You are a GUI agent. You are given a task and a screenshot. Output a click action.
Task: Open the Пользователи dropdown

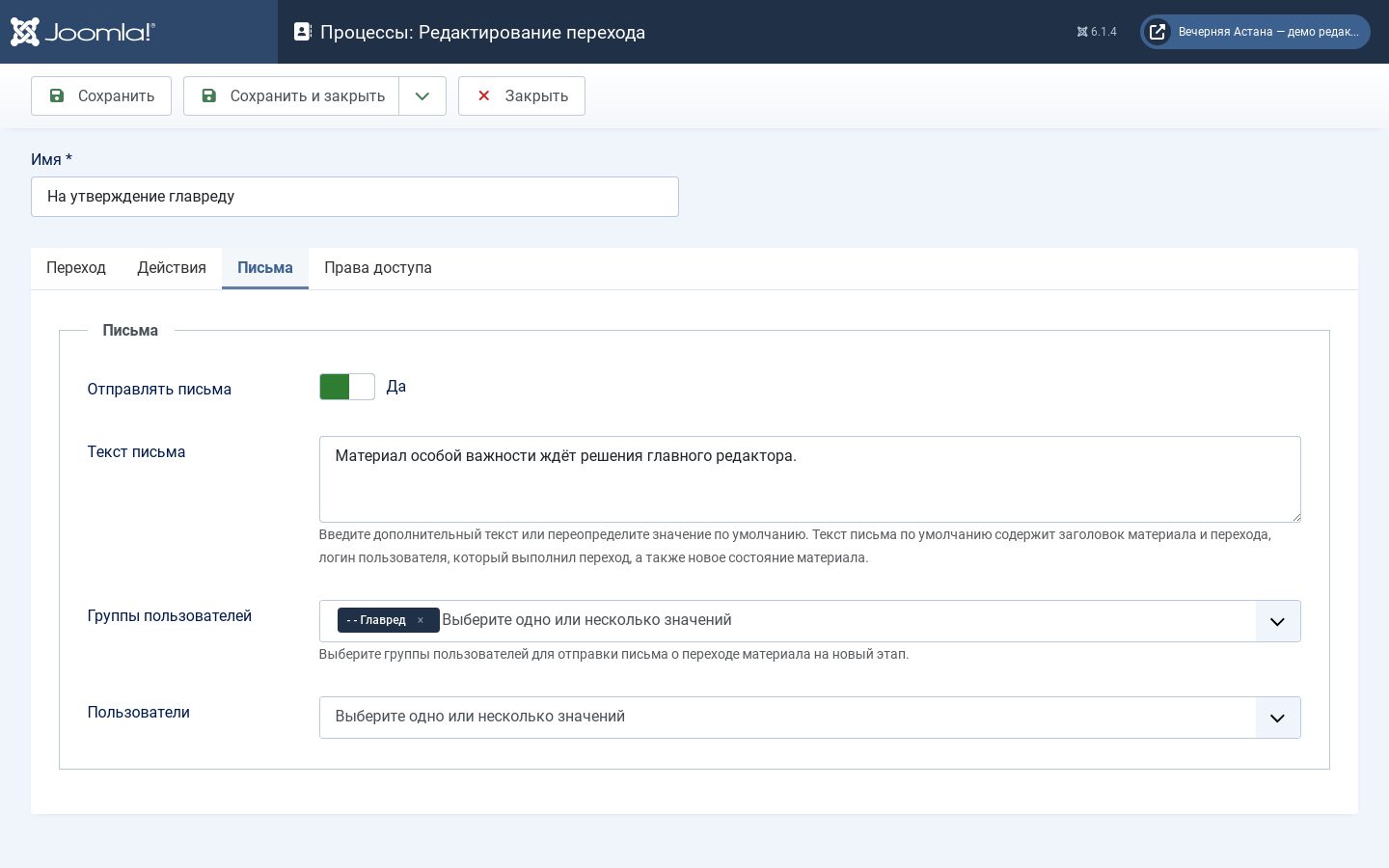pos(1278,718)
